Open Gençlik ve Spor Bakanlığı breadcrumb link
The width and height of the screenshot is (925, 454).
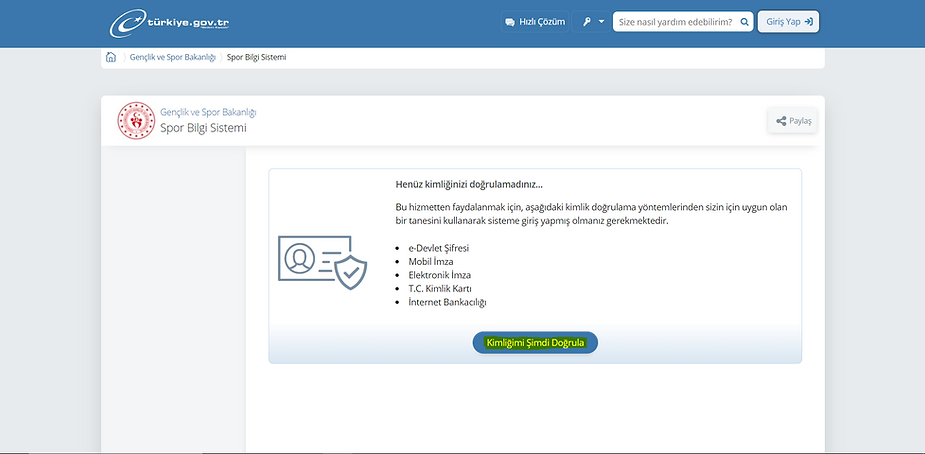(x=172, y=57)
